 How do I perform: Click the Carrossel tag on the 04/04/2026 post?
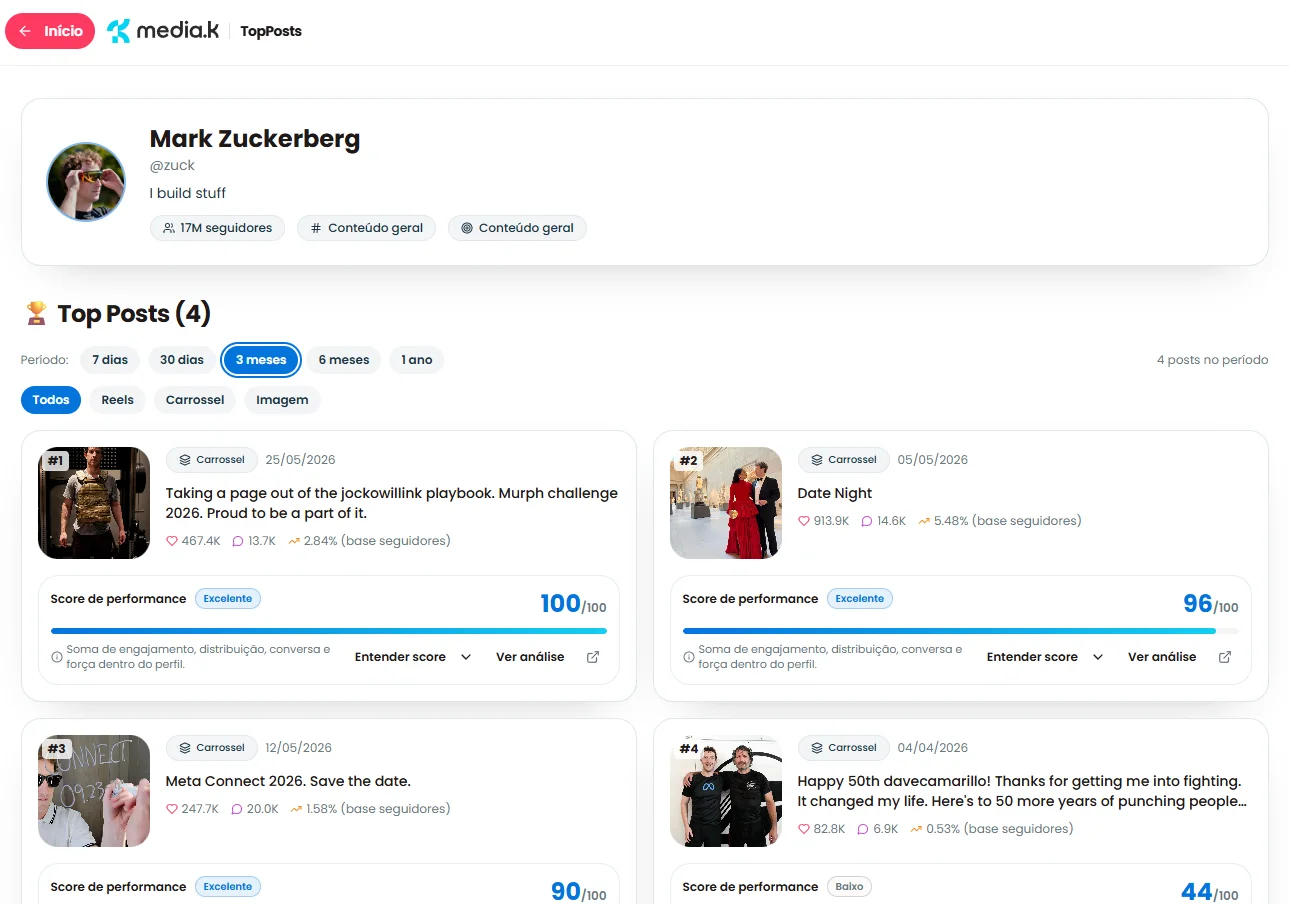(x=844, y=748)
